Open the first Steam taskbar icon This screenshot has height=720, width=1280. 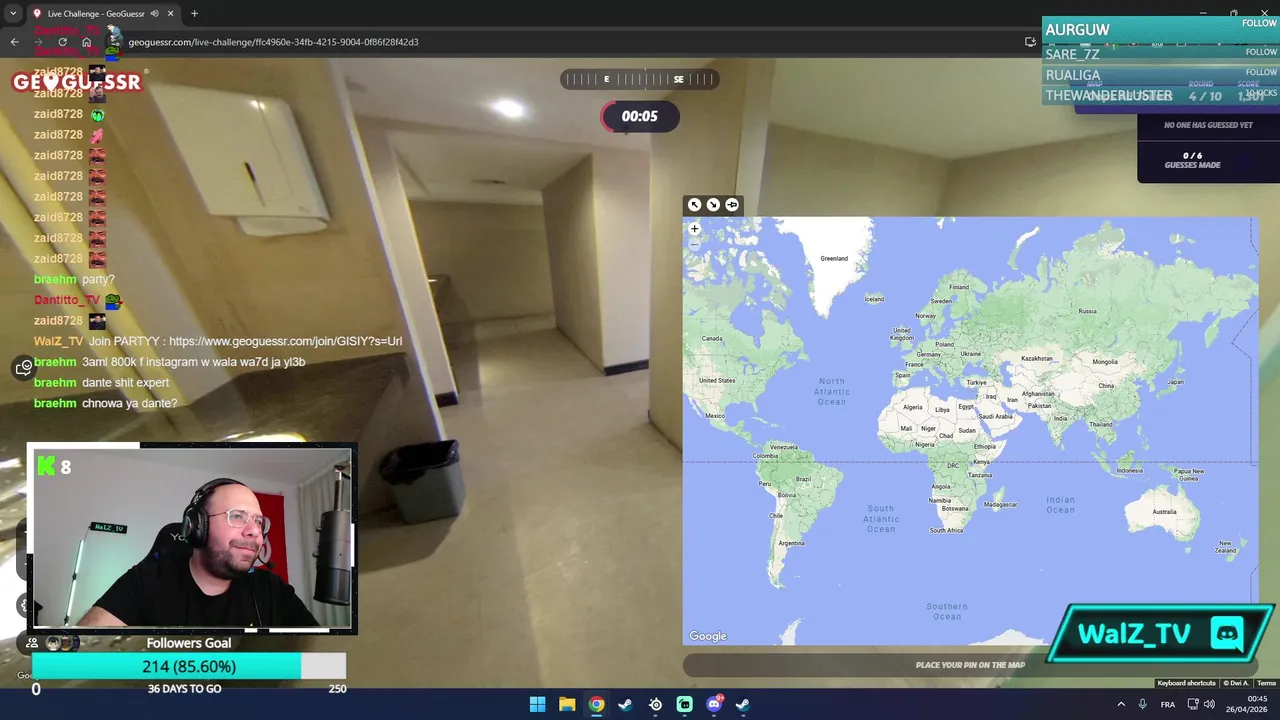[x=625, y=704]
